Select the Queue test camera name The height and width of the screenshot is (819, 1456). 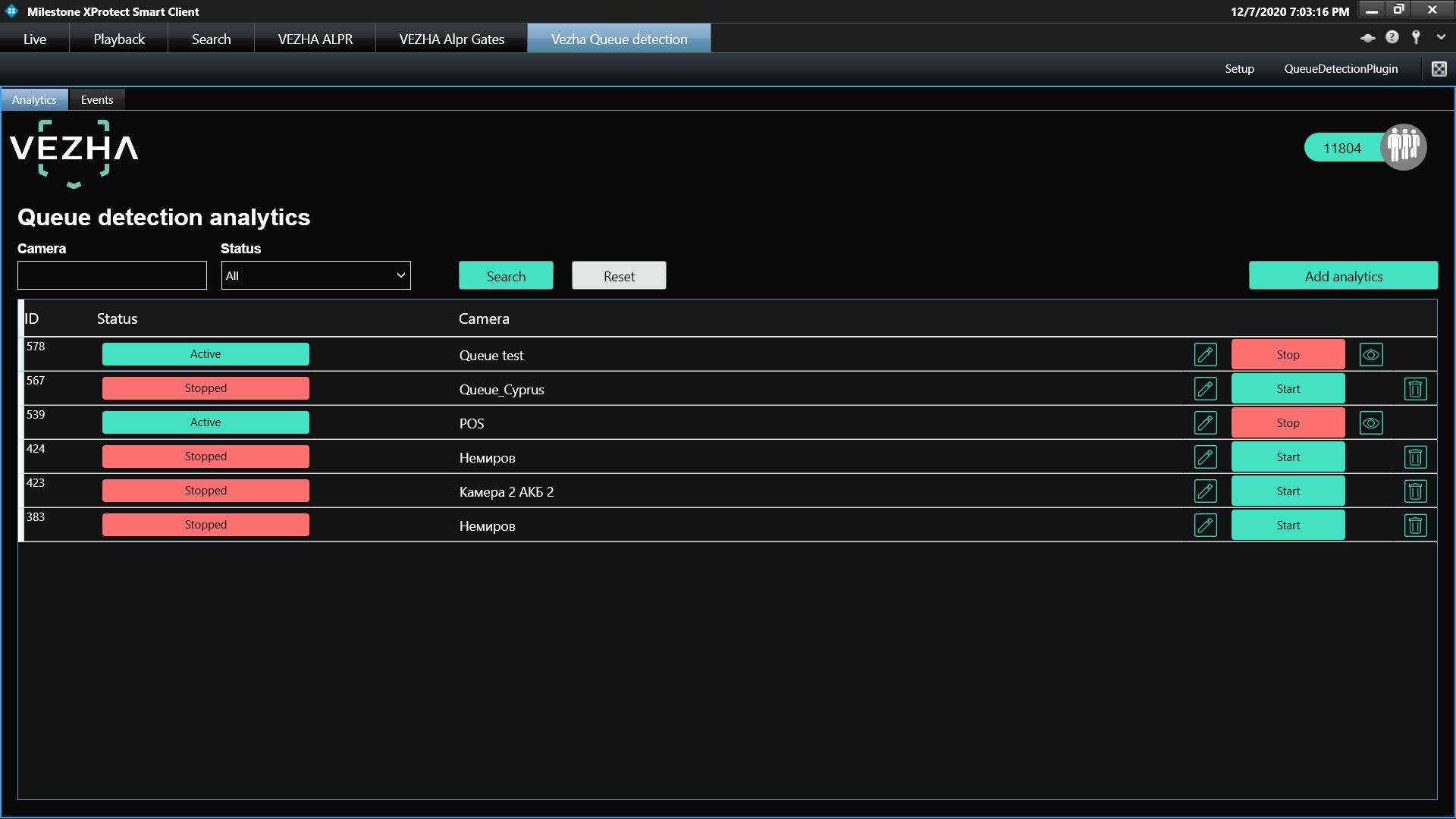coord(491,356)
